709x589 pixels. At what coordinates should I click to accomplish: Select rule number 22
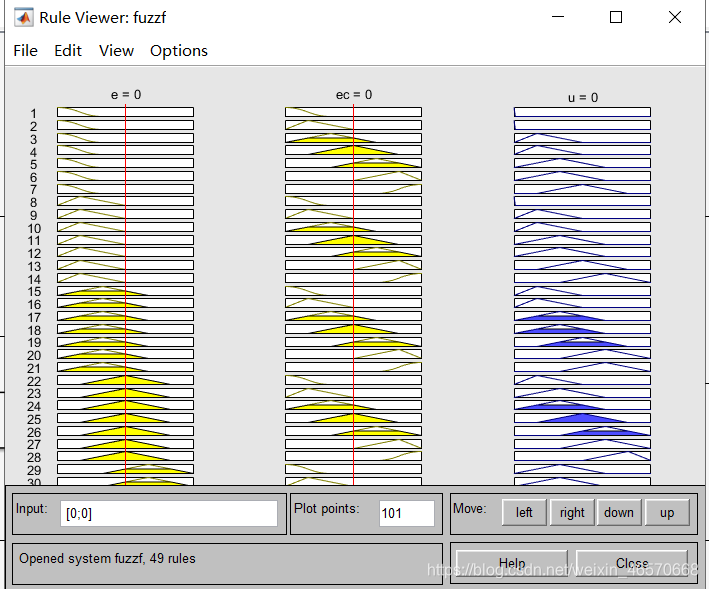[34, 382]
